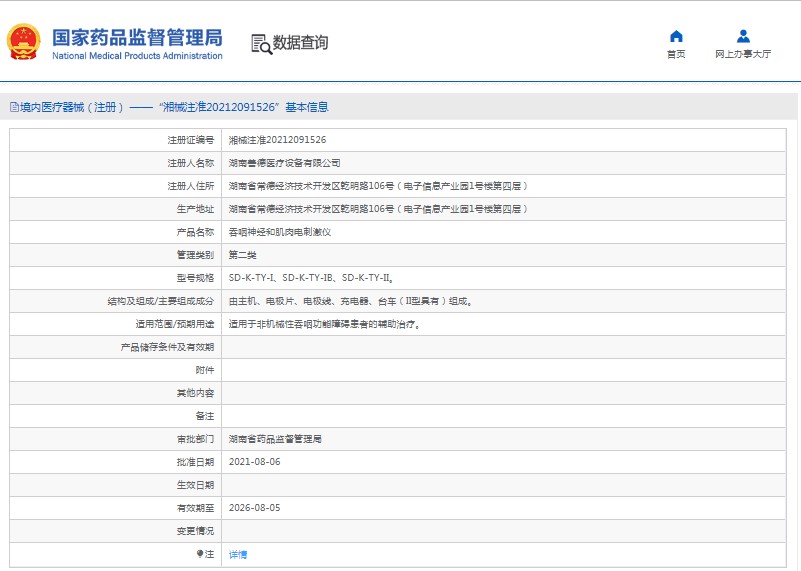Click the 2026-08-05 expiry date
801x571 pixels.
pos(254,508)
